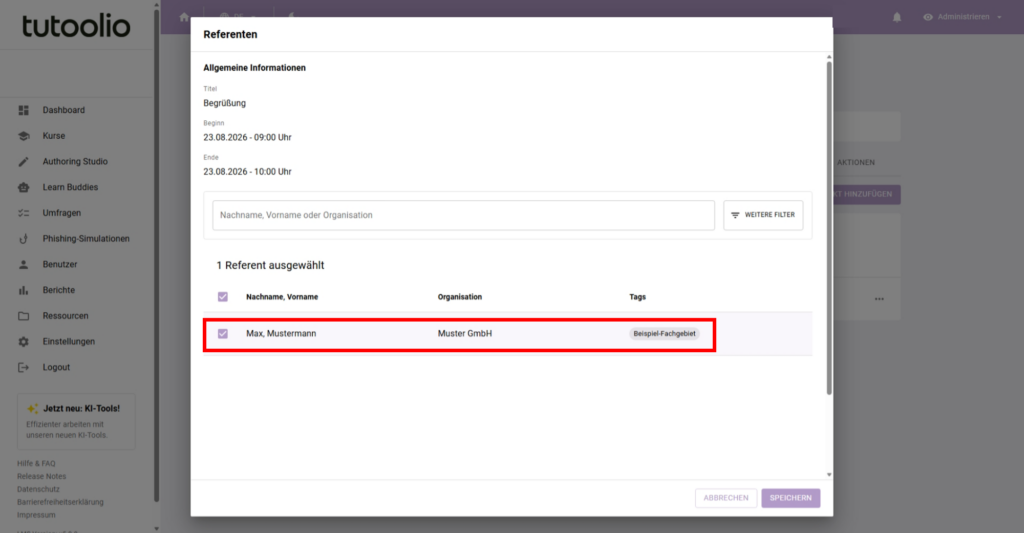Click the Ressourcen folder icon
Image resolution: width=1024 pixels, height=533 pixels.
24,316
